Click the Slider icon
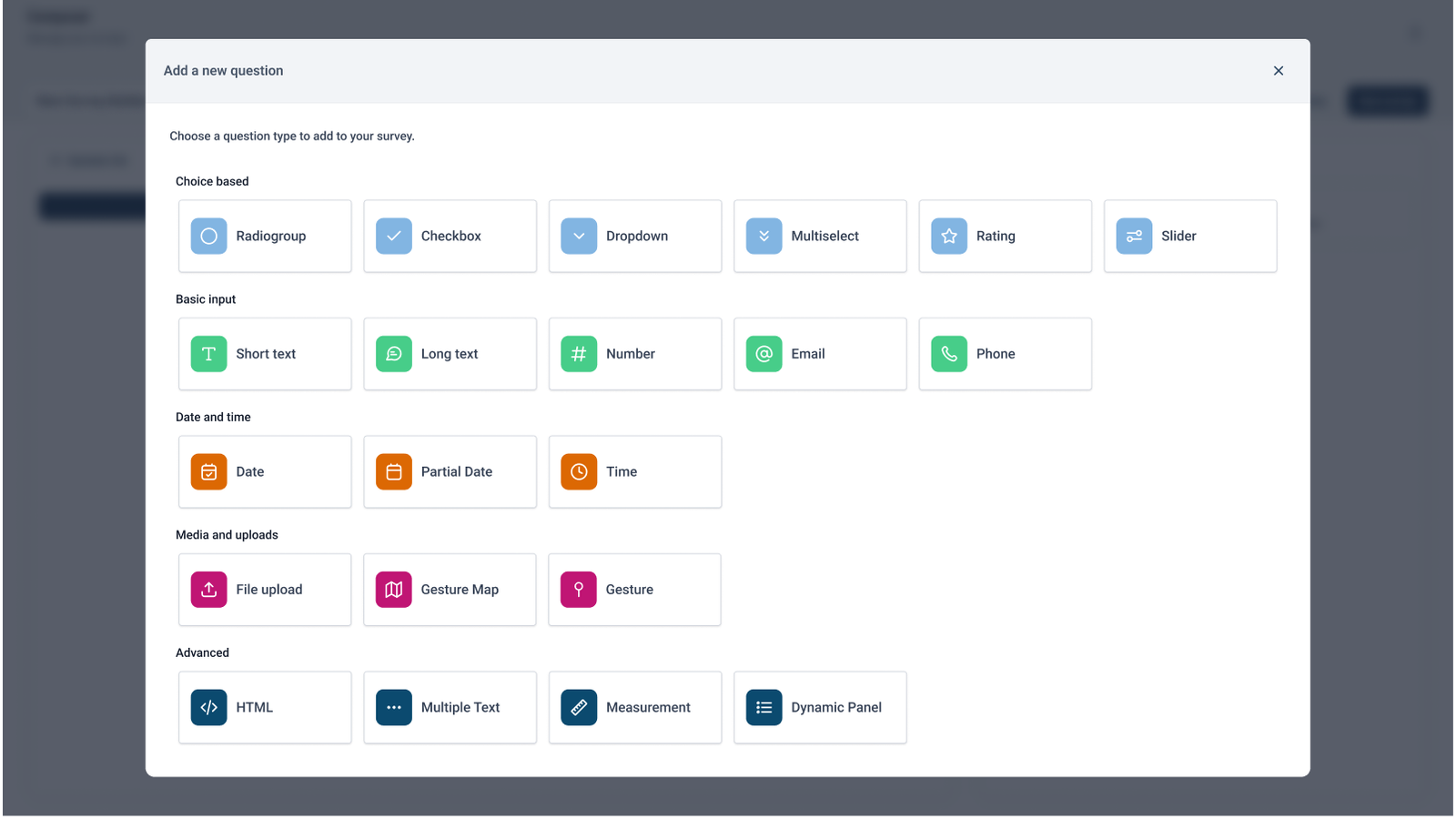This screenshot has height=819, width=1456. 1134,236
